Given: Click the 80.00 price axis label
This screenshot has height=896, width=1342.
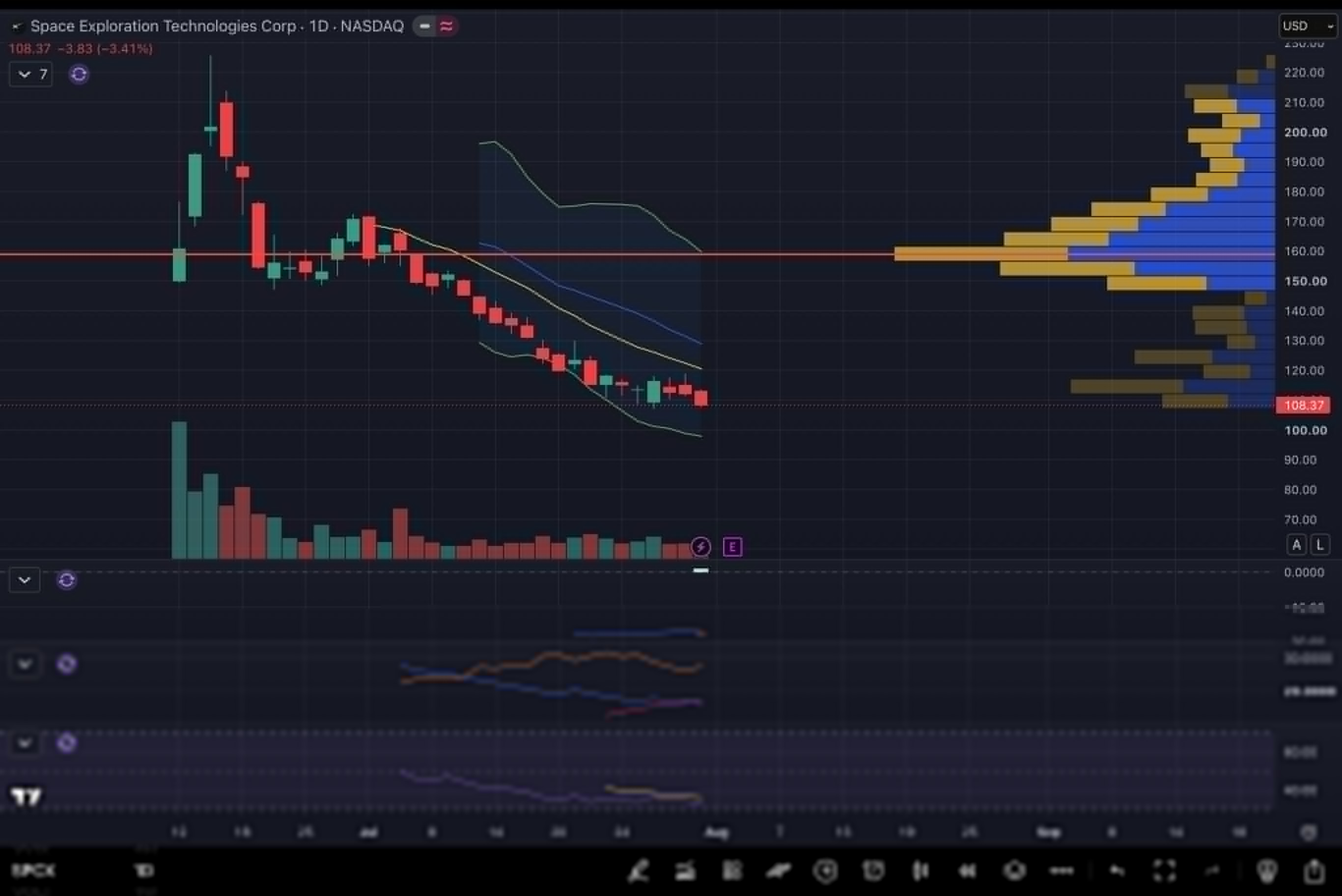Looking at the screenshot, I should [1300, 489].
